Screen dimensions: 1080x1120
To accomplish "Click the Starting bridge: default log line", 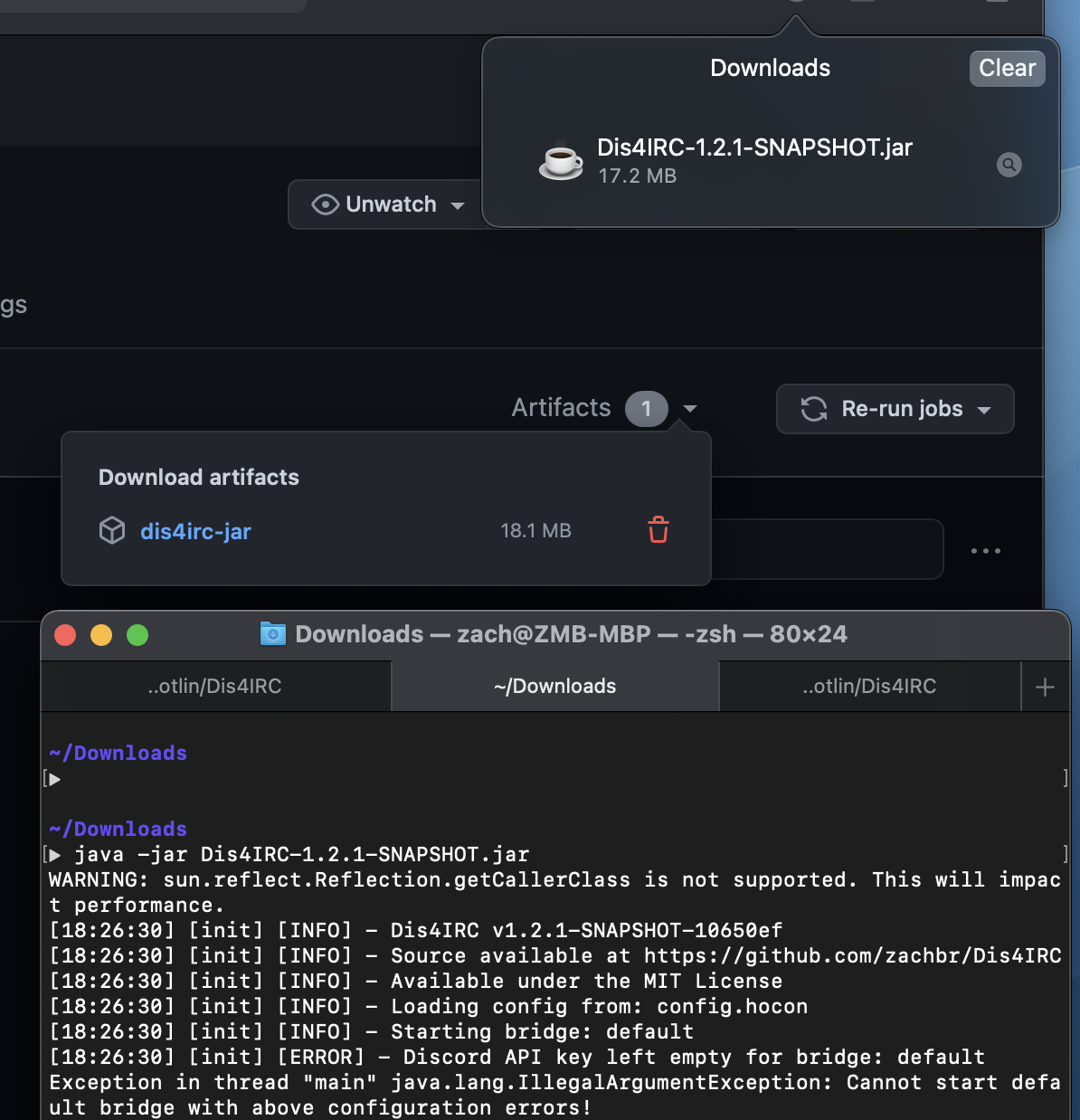I will point(372,1031).
